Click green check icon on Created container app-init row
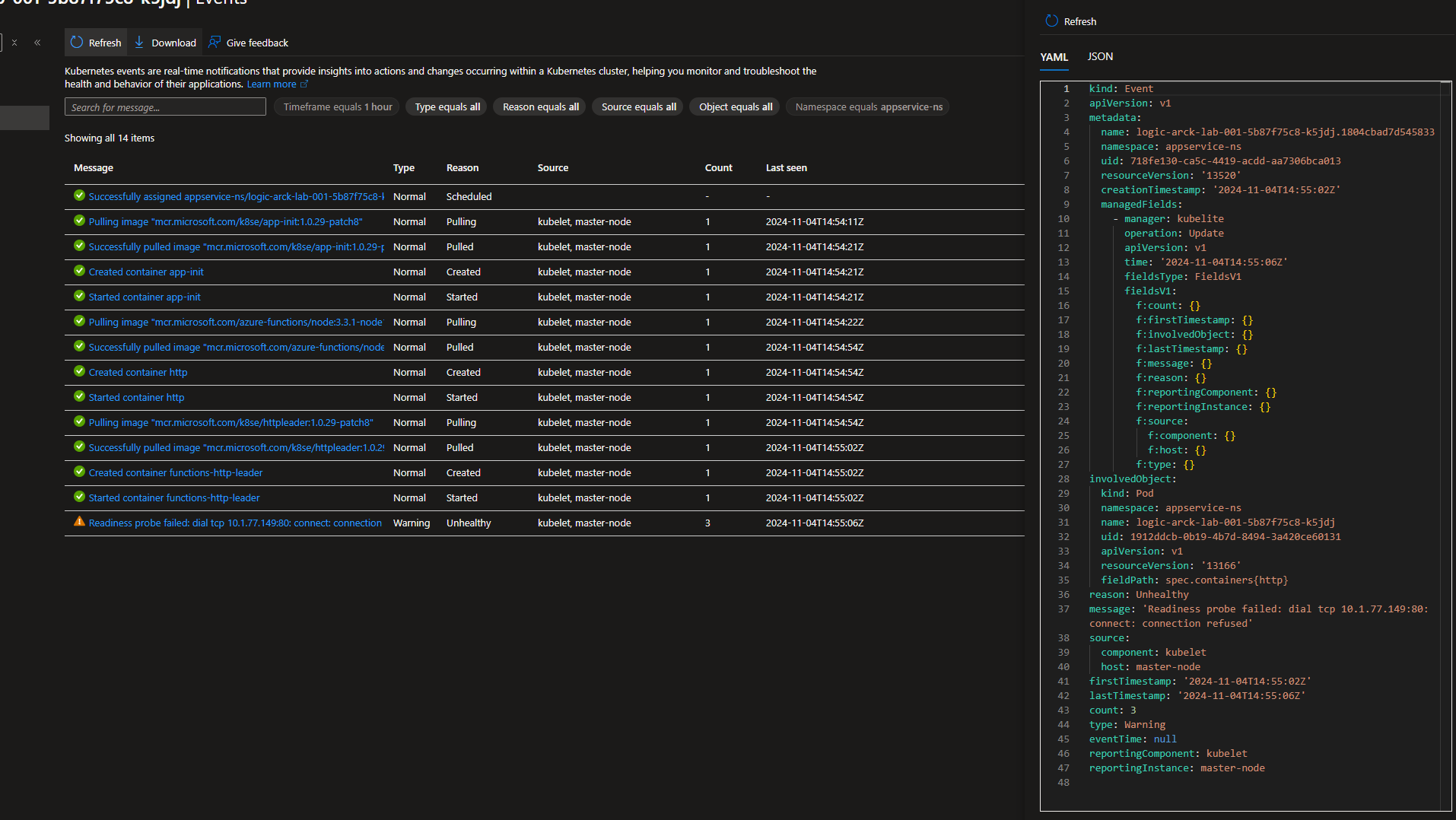 (79, 271)
